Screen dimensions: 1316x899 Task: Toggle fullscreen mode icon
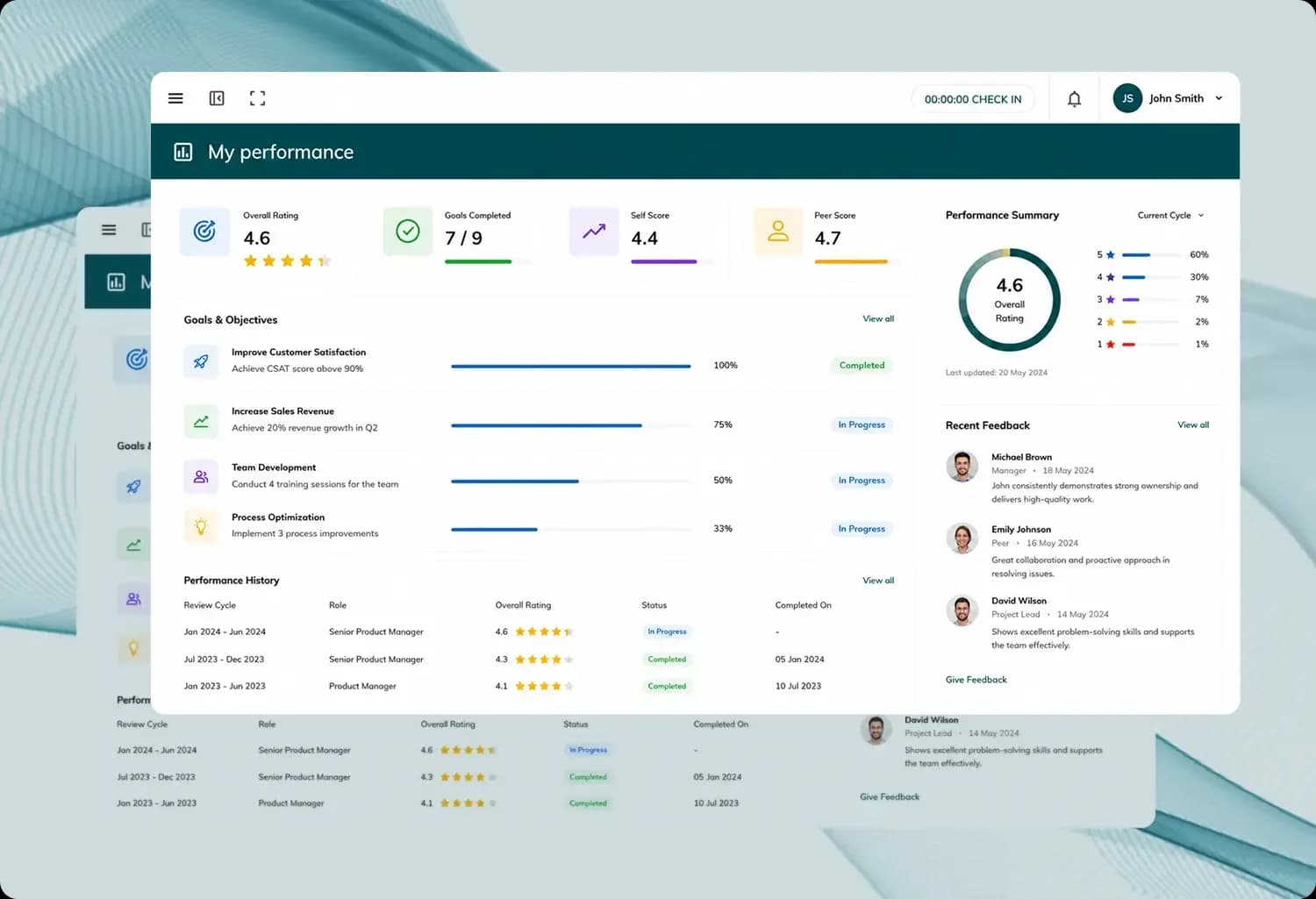257,98
